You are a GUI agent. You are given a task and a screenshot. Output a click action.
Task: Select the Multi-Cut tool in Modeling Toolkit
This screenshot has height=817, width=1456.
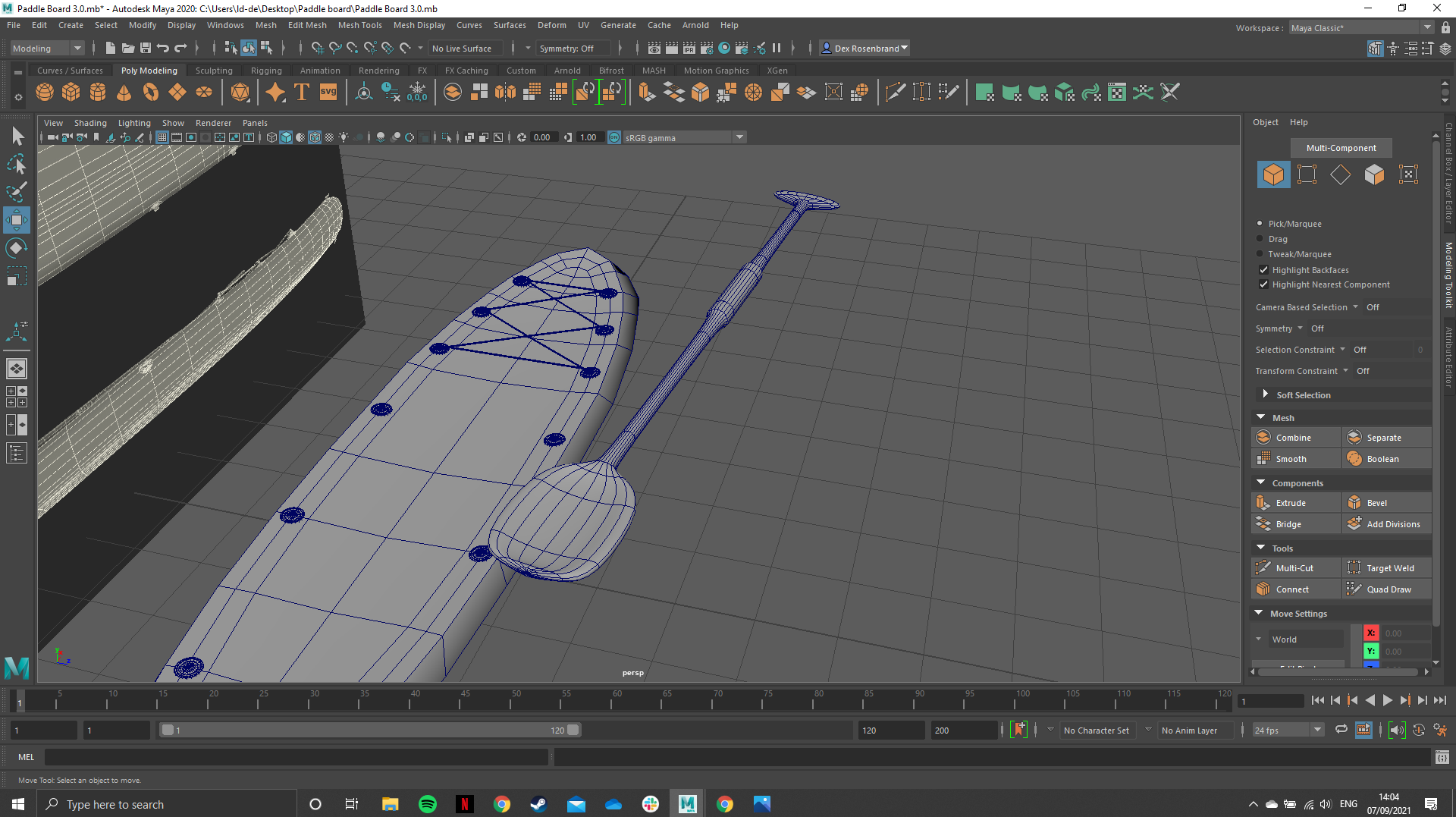(x=1294, y=568)
